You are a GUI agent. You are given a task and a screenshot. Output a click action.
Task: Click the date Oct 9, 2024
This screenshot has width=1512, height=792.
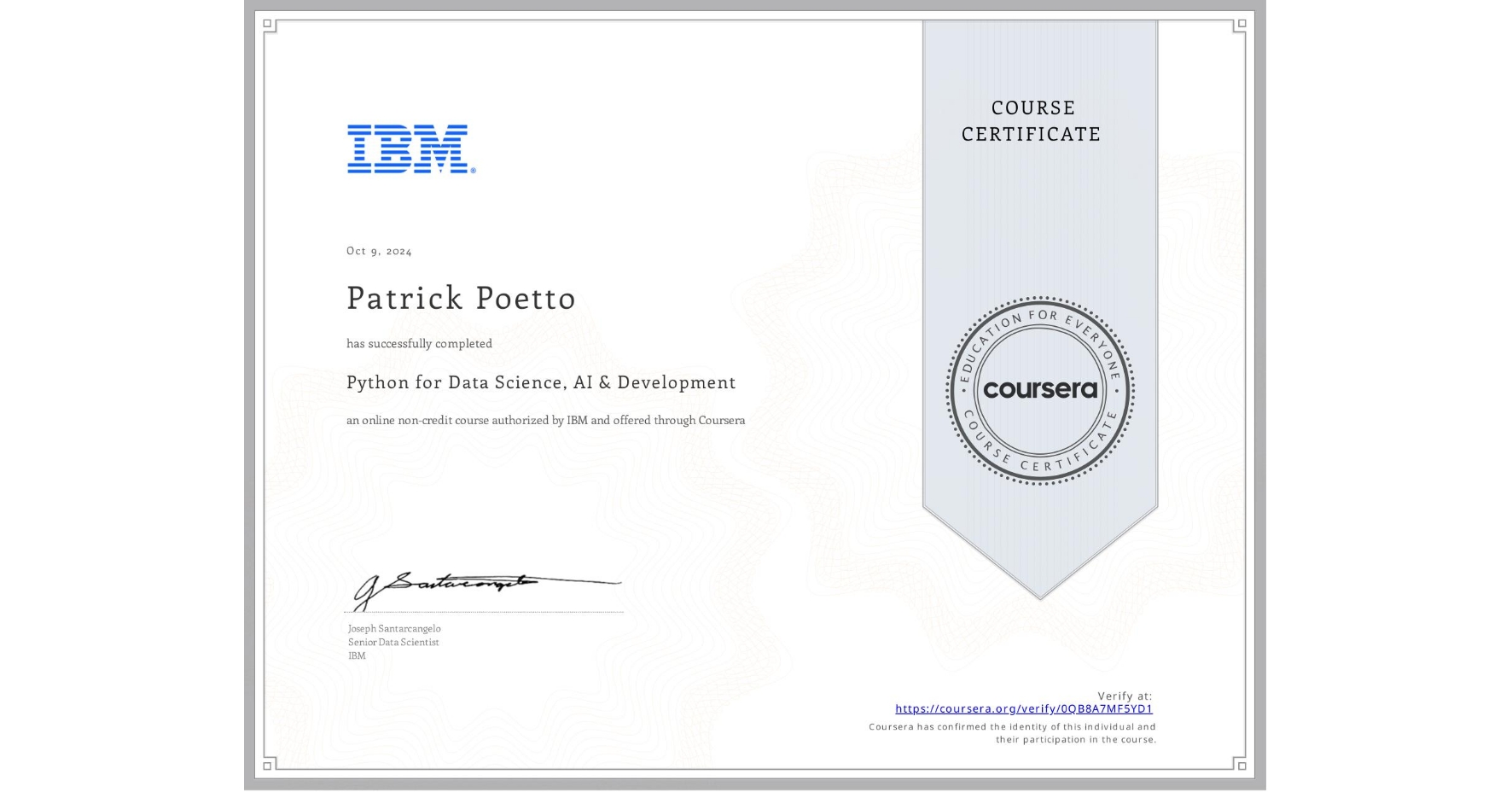(x=378, y=250)
